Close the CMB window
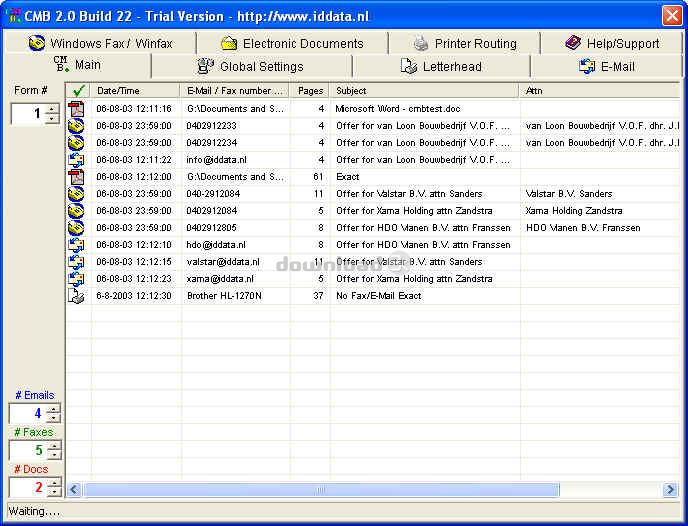This screenshot has width=688, height=526. point(672,16)
